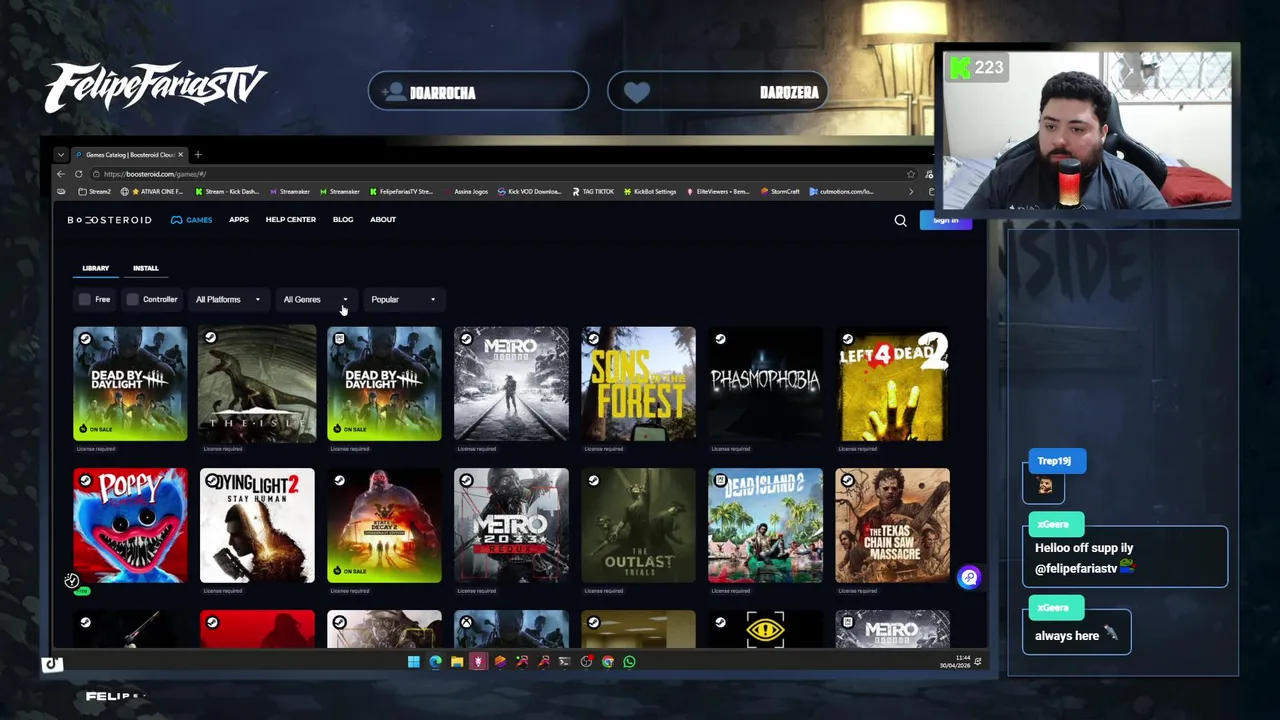1280x720 pixels.
Task: Open the Phasmophobia game card
Action: [x=765, y=384]
